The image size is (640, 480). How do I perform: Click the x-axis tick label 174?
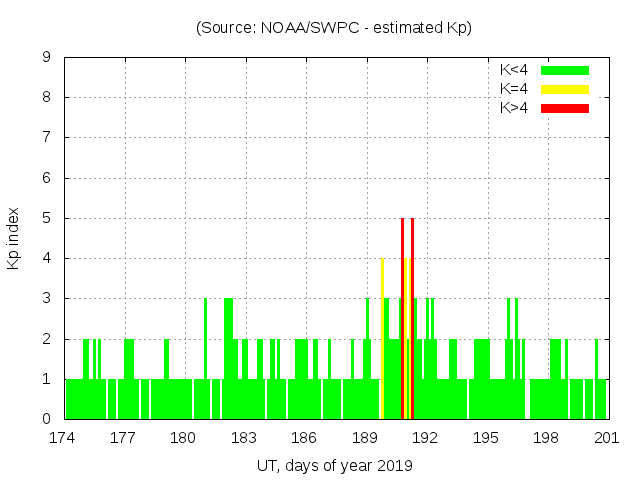pos(63,438)
